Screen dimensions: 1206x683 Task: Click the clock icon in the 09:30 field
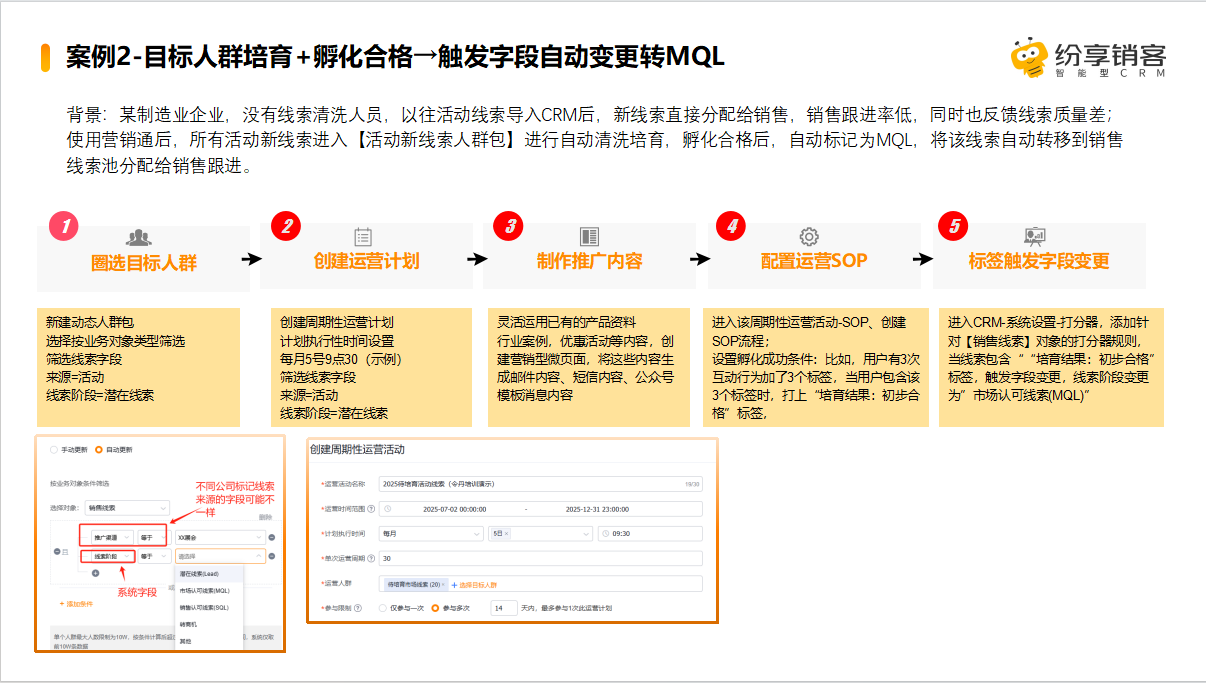[x=606, y=533]
